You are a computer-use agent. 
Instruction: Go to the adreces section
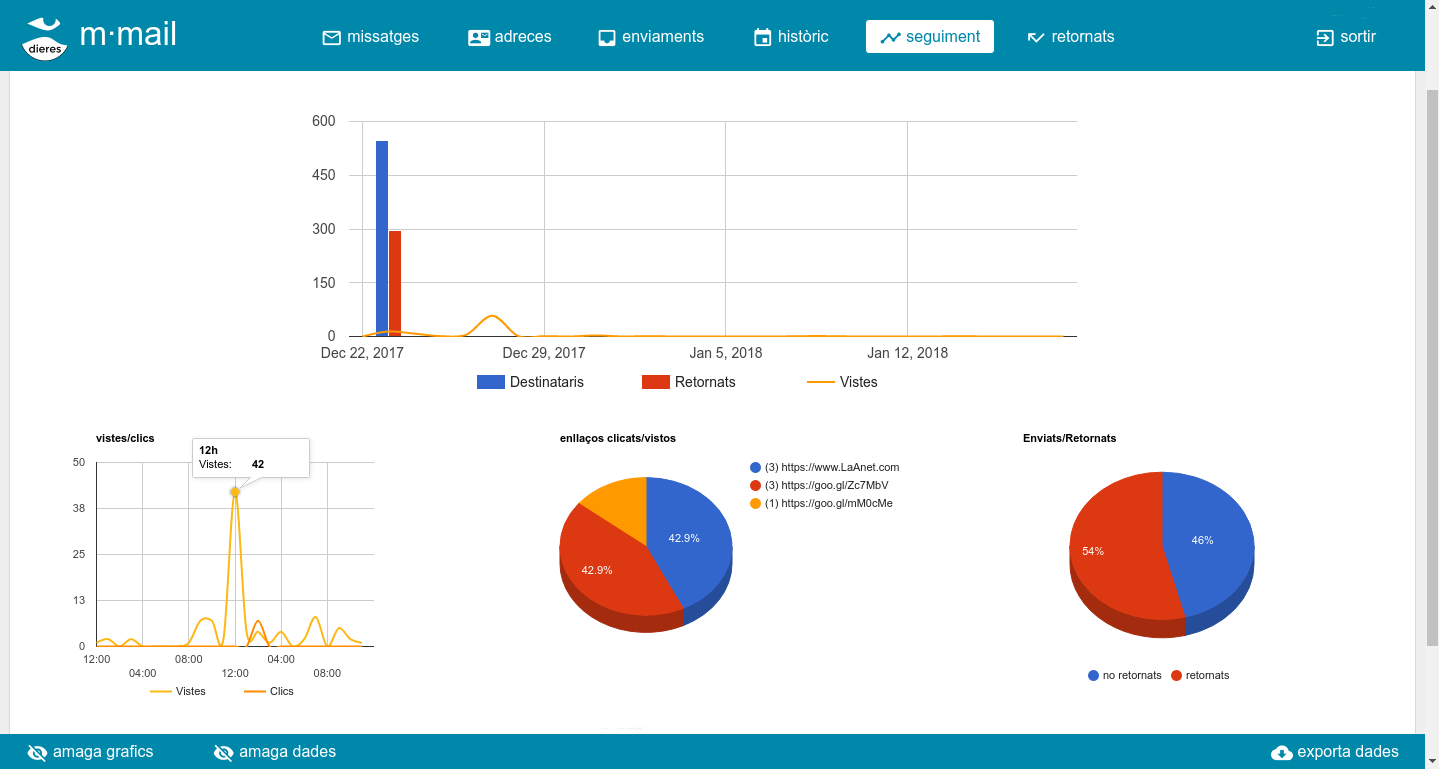coord(510,37)
